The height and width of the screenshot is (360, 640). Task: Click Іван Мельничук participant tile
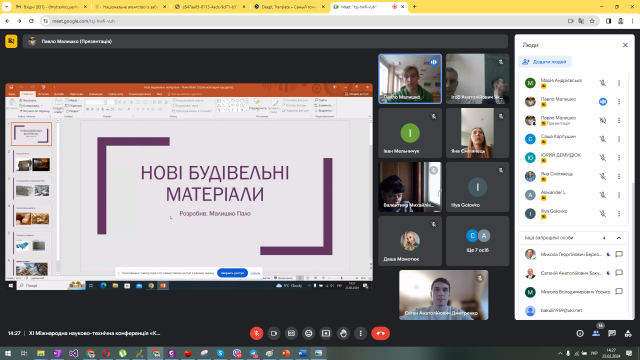[x=410, y=133]
